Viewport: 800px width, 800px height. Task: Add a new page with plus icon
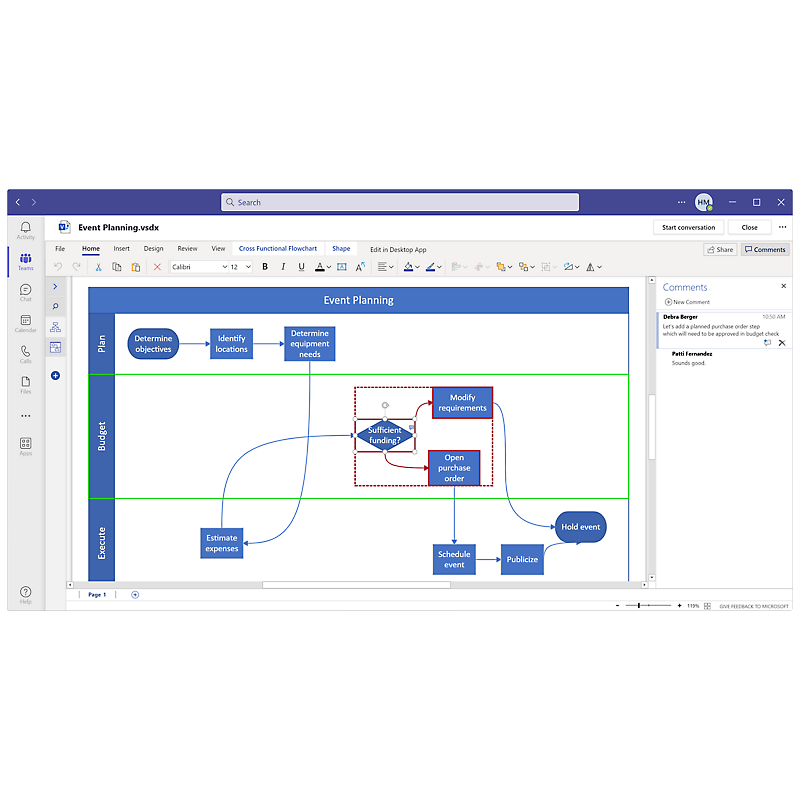[135, 594]
